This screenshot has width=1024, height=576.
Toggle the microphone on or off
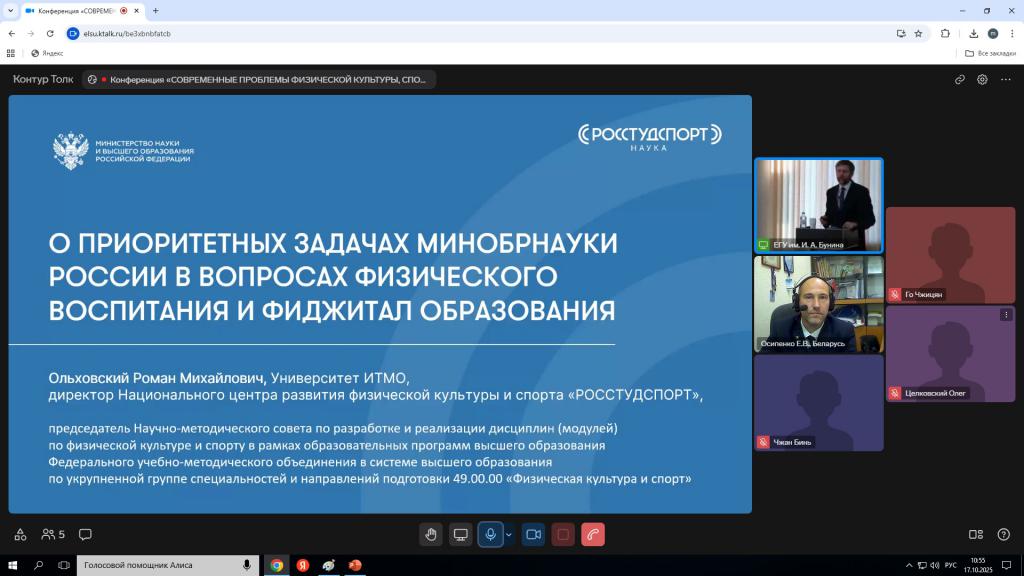[490, 534]
